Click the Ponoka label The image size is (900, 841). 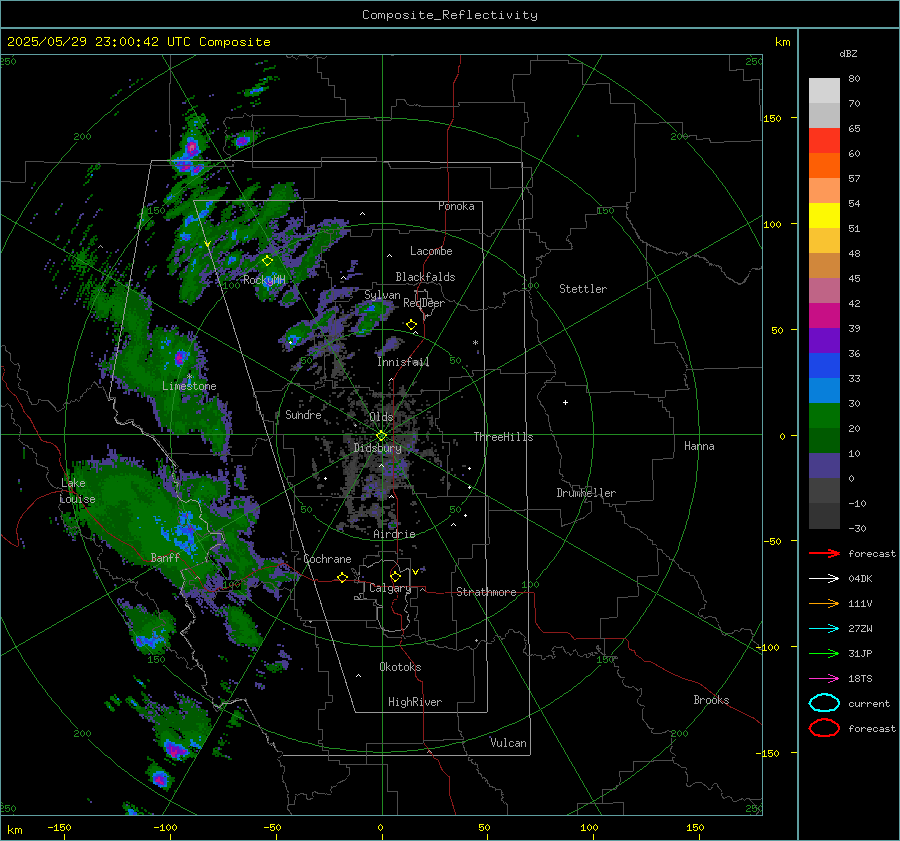point(456,206)
